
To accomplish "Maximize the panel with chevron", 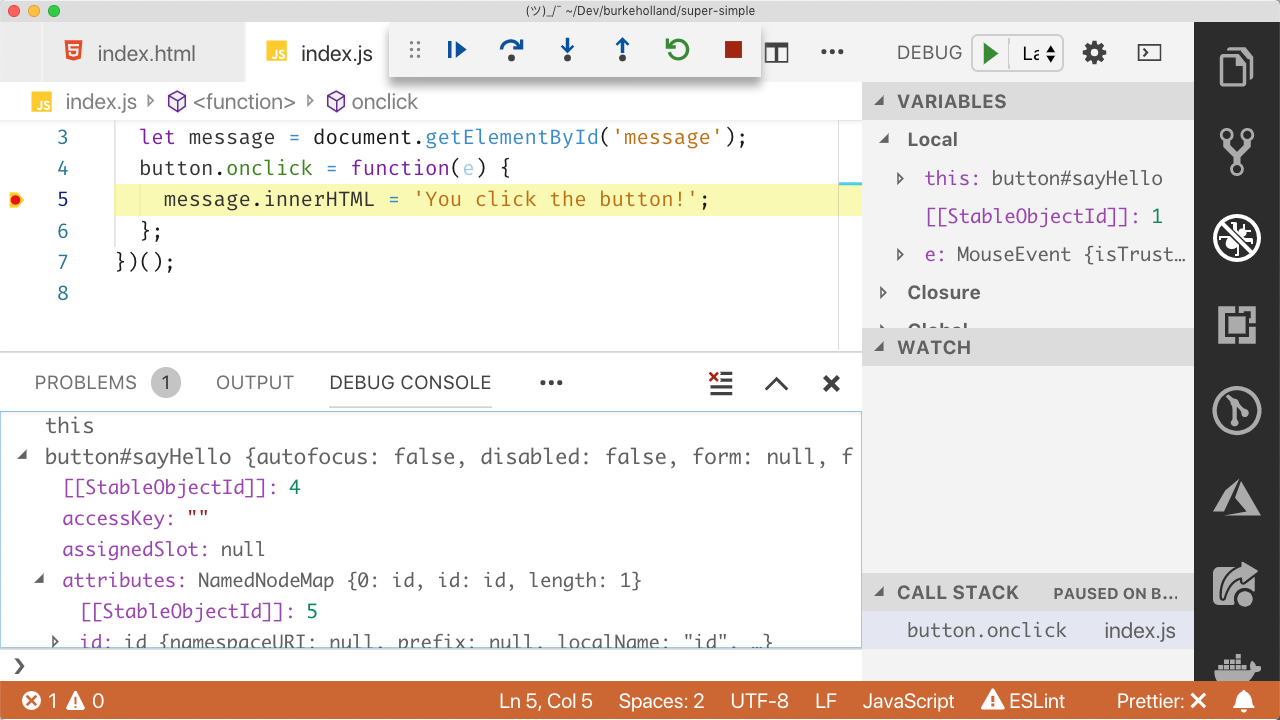I will tap(777, 384).
